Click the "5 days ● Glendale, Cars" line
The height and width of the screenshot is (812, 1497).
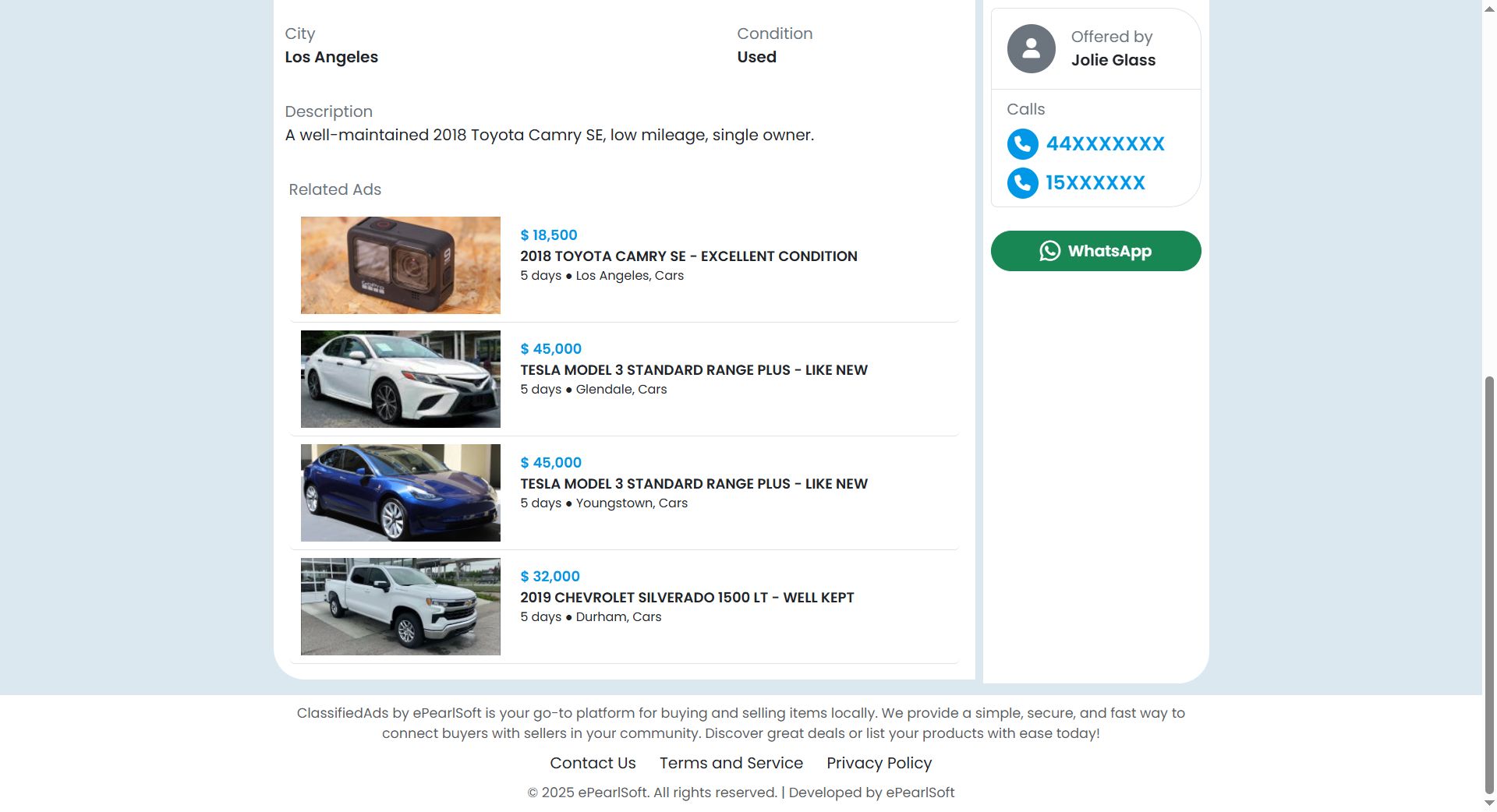pos(593,390)
